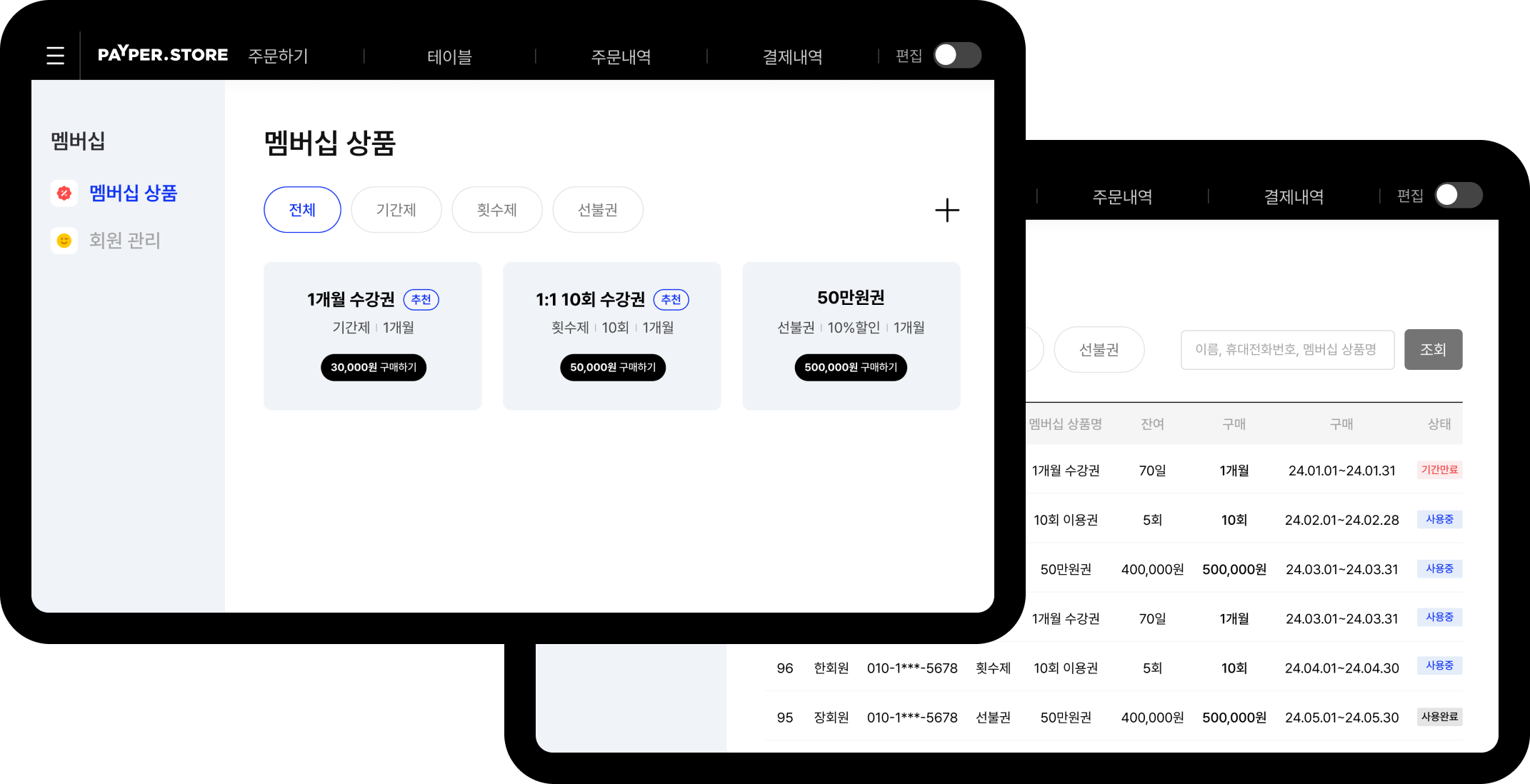Select the 전체 filter chip
This screenshot has height=784, width=1530.
(x=302, y=210)
